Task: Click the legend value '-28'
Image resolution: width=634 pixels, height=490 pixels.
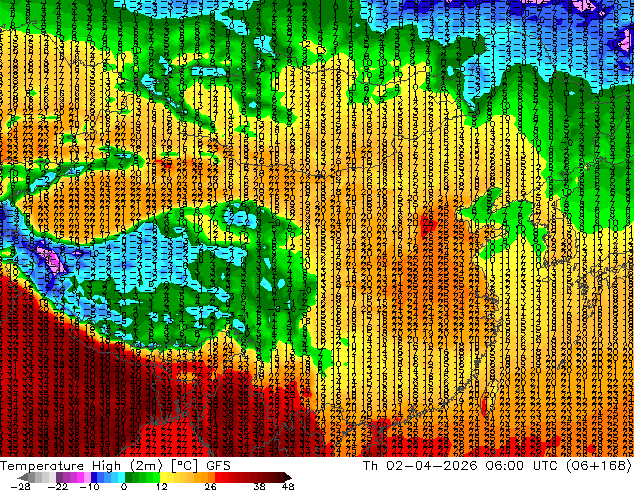Action: (x=20, y=486)
